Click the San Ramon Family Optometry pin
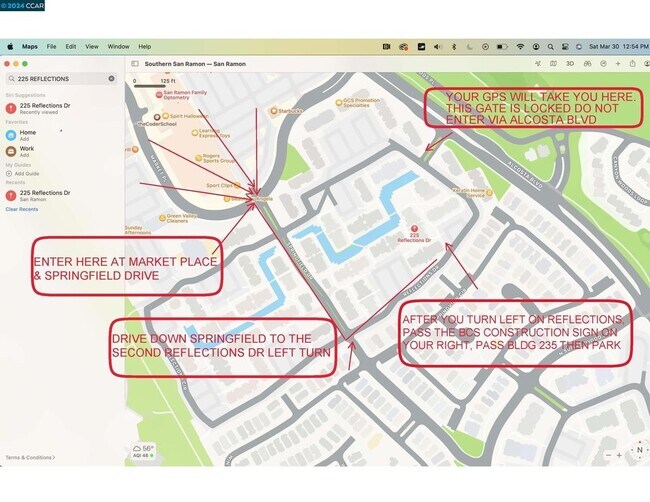The height and width of the screenshot is (502, 650). tap(159, 95)
